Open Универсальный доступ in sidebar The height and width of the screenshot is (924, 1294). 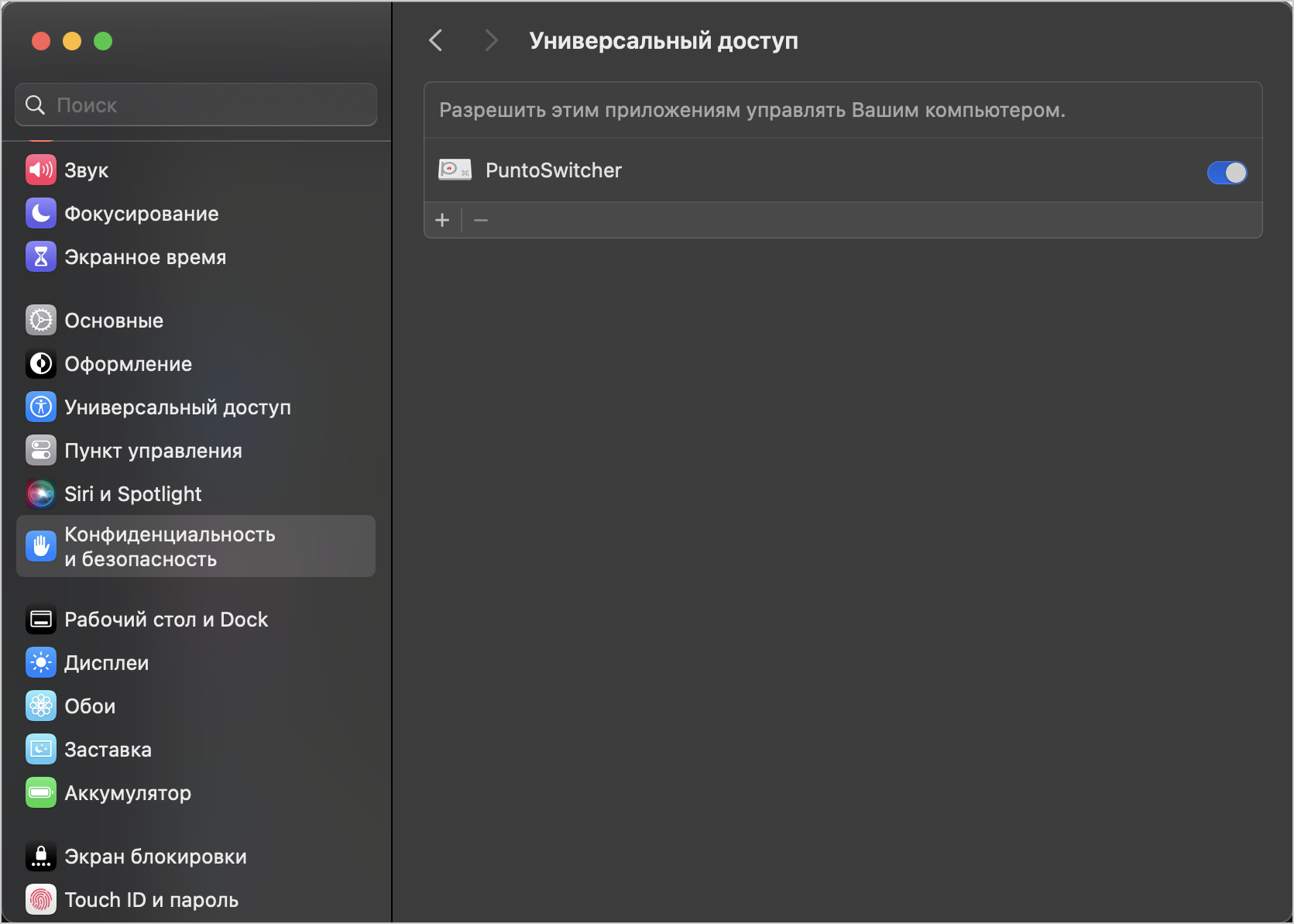(178, 407)
